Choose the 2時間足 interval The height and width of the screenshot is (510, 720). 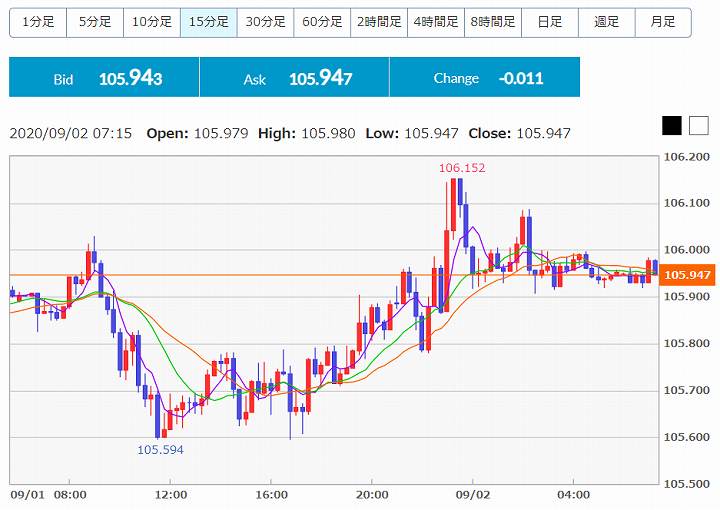[x=379, y=22]
